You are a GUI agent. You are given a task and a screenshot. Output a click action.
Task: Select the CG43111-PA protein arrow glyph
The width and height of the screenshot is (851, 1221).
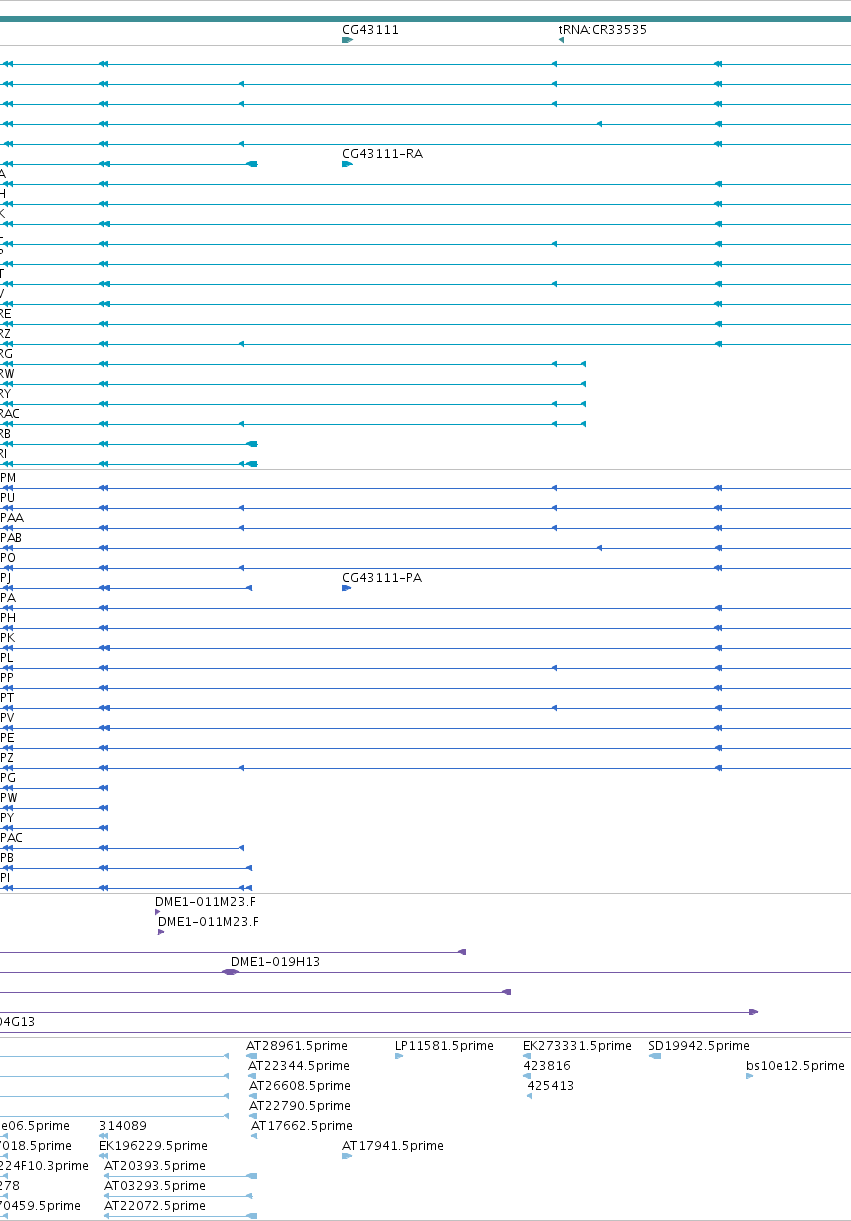coord(347,588)
